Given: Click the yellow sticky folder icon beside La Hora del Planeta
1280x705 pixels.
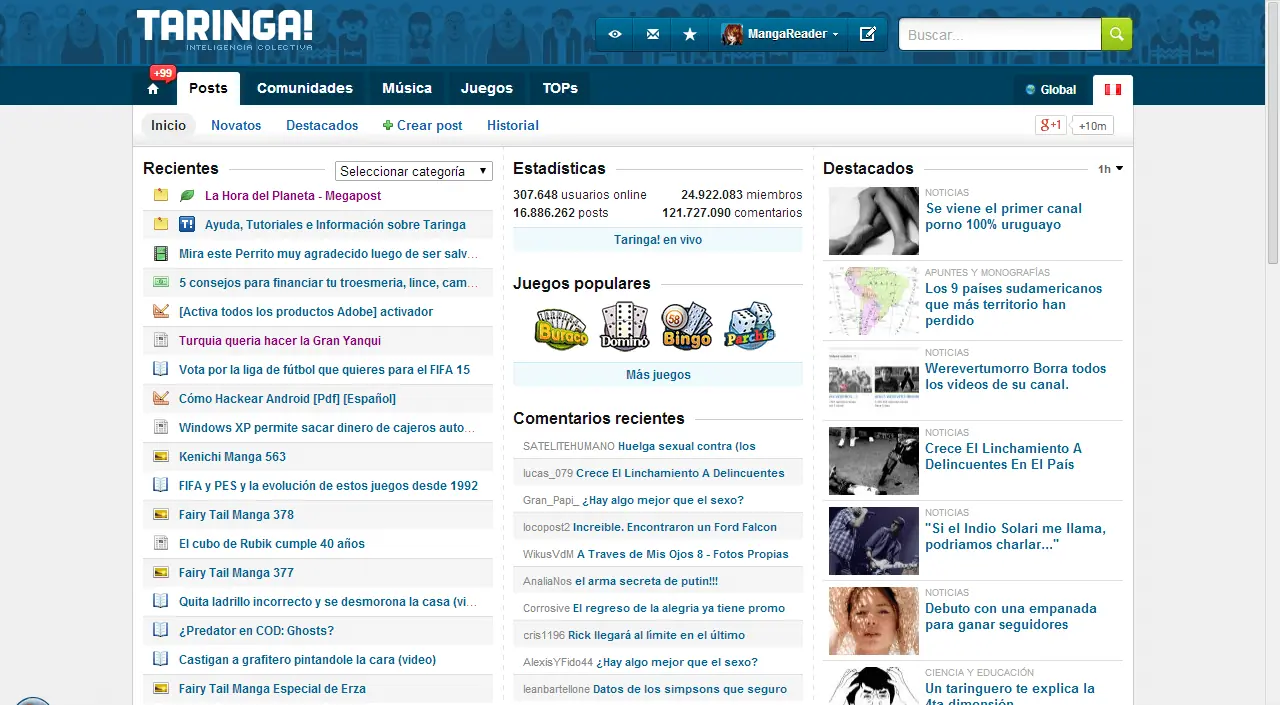Looking at the screenshot, I should [161, 196].
